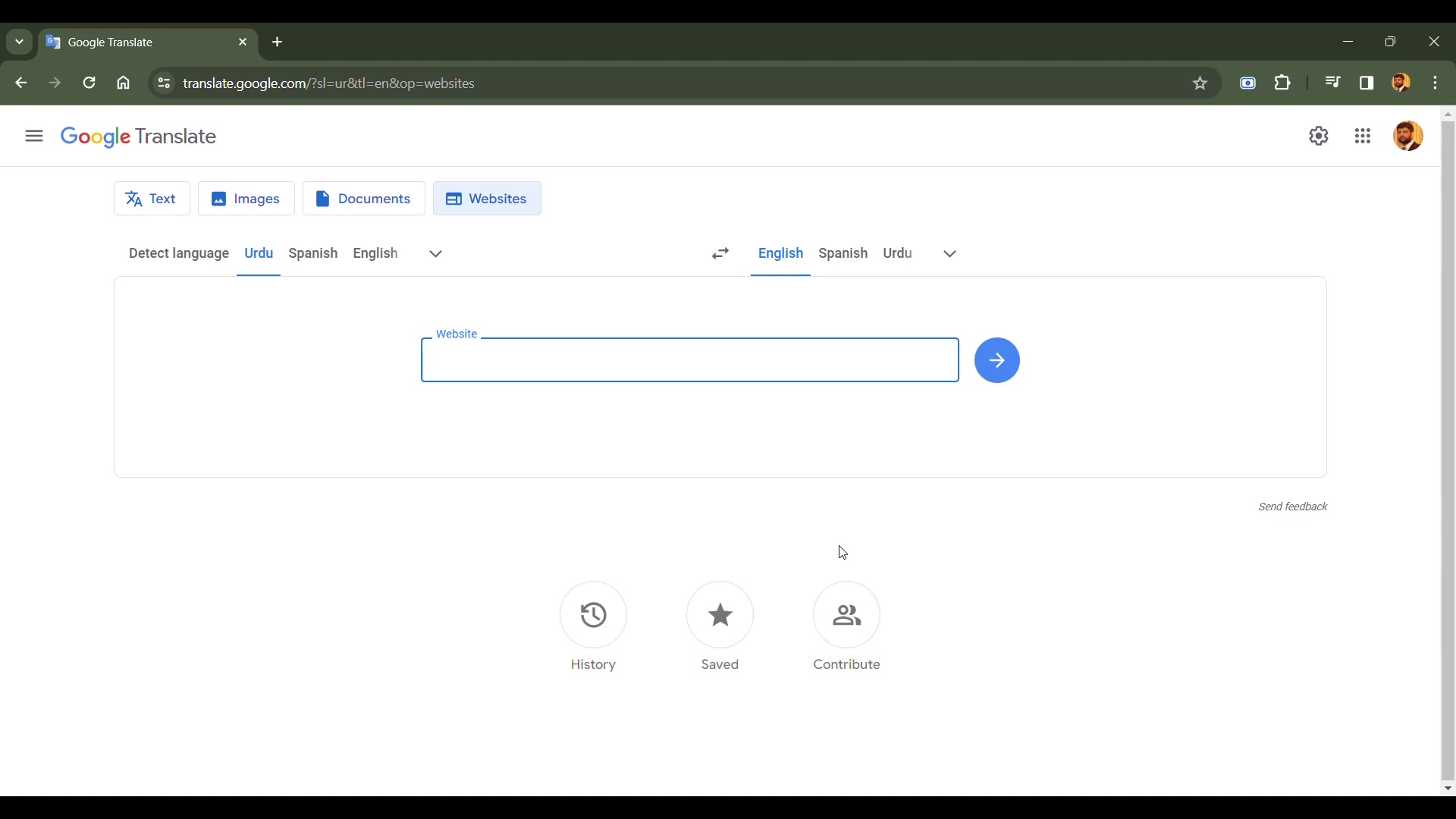View Saved translations
1456x819 pixels.
pos(719,627)
